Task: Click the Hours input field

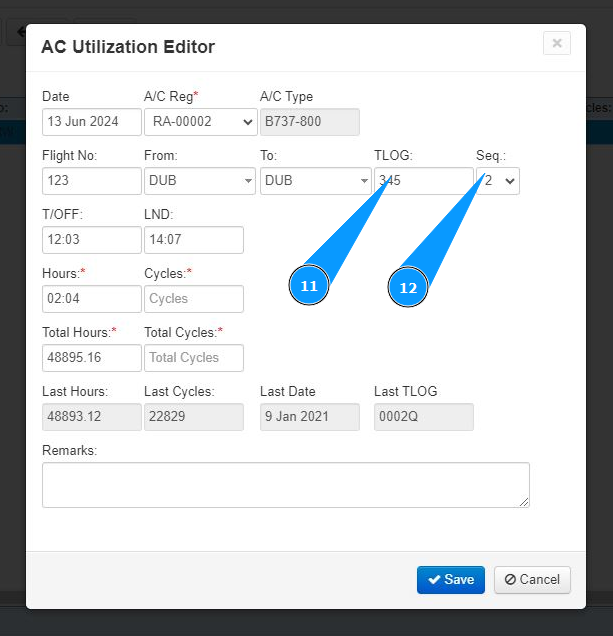Action: click(x=91, y=299)
